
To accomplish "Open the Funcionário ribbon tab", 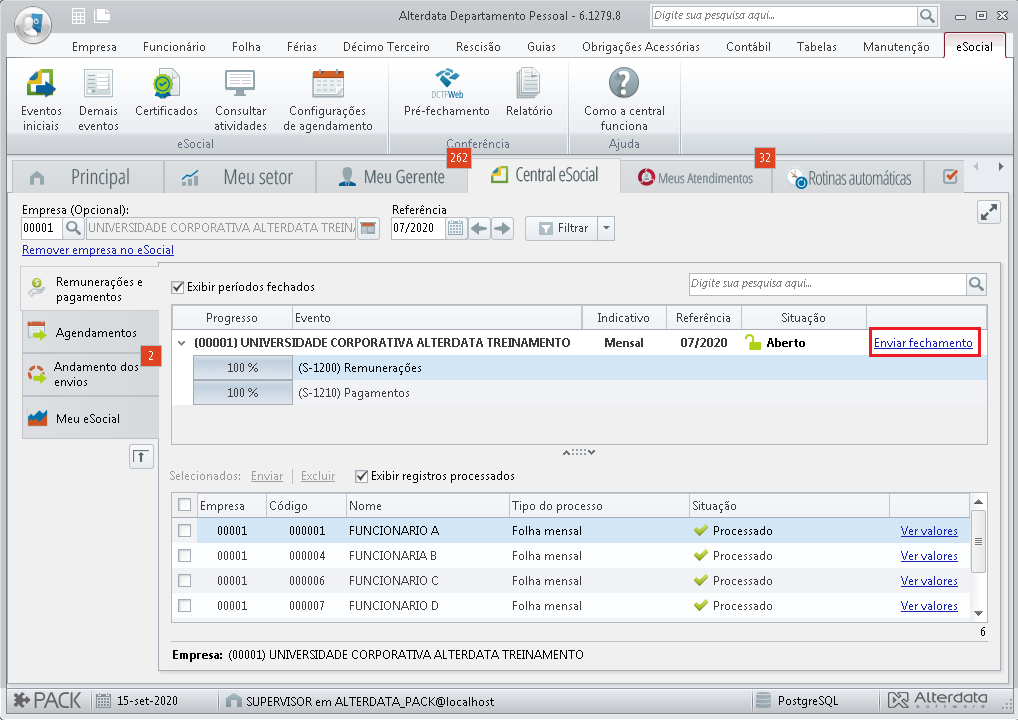I will [174, 47].
